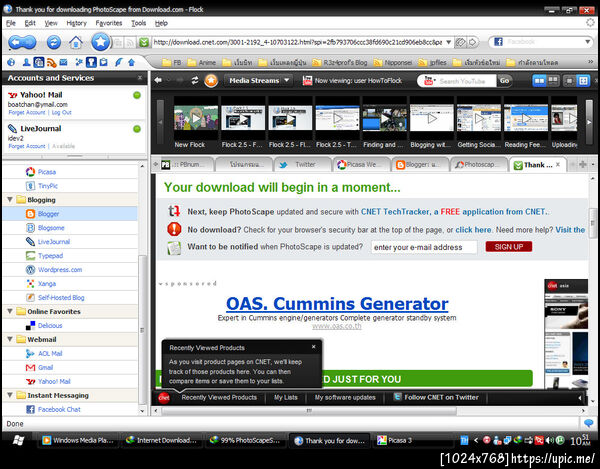Image resolution: width=600 pixels, height=469 pixels.
Task: Open the Facebook search engine dropdown arrow
Action: (x=587, y=42)
